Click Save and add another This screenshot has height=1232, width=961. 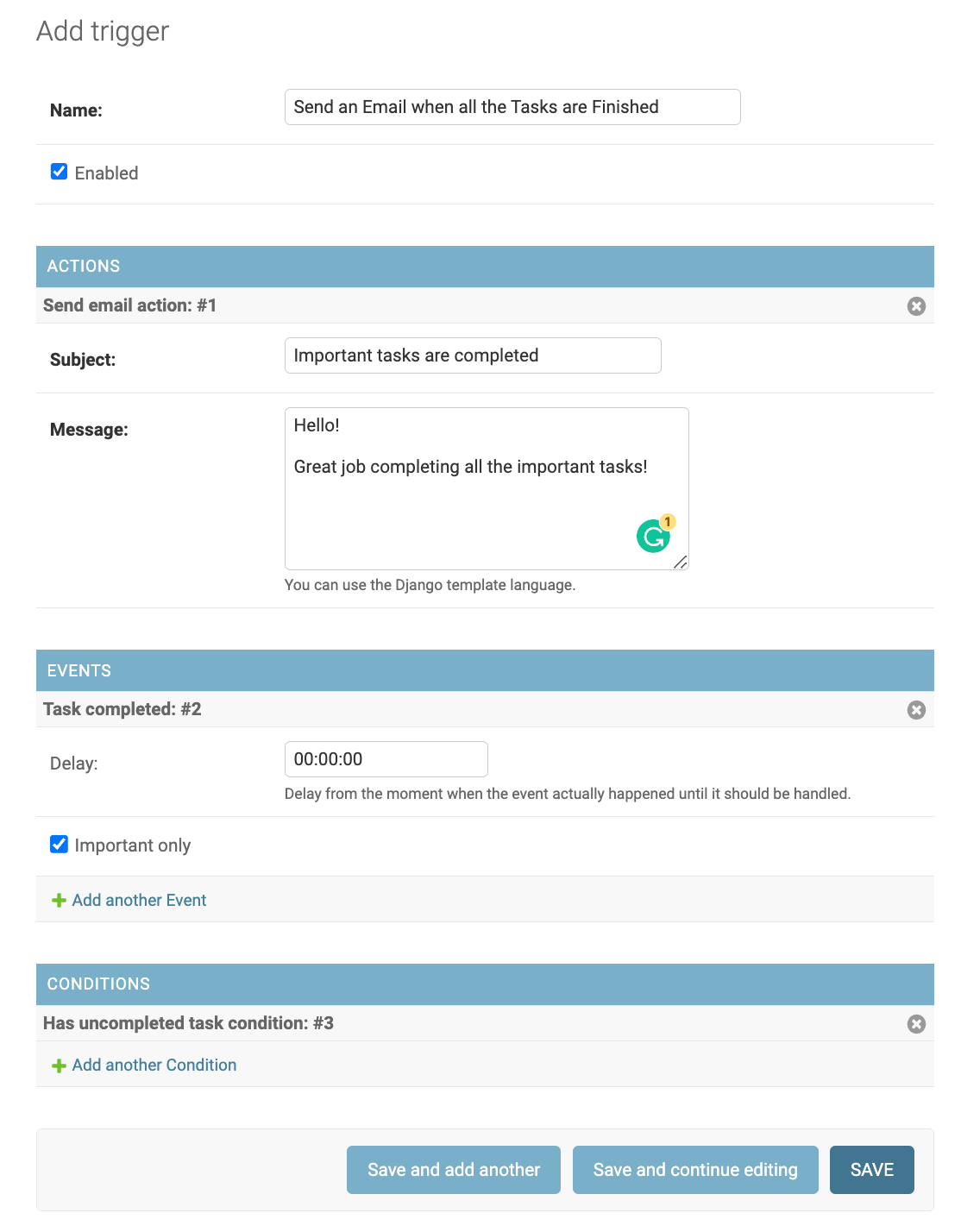coord(454,1170)
